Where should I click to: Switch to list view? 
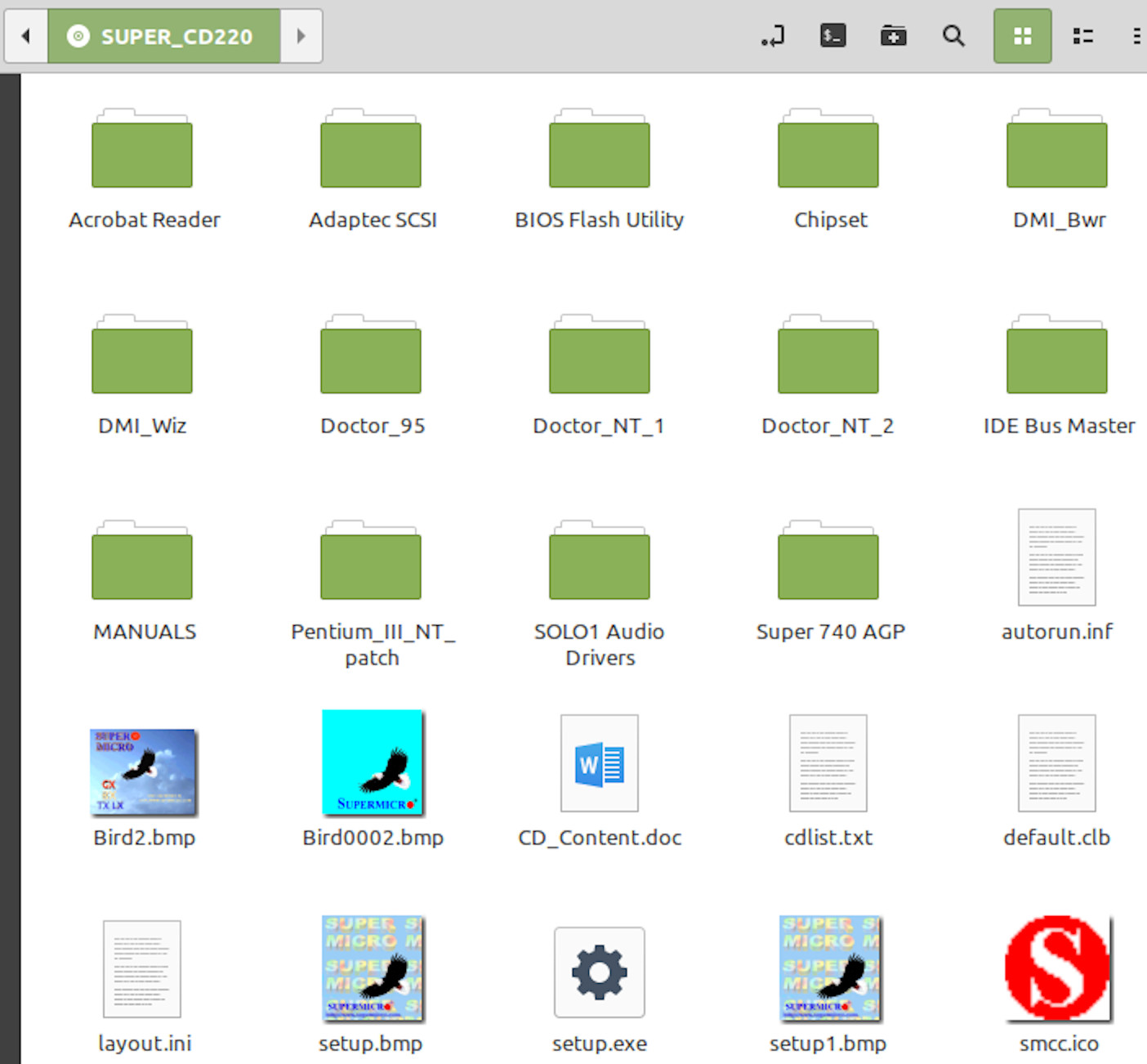[1083, 36]
